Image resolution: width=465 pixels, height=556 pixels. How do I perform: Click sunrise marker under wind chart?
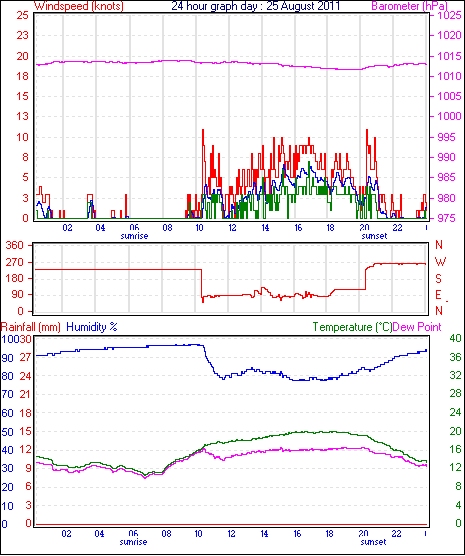tap(134, 236)
